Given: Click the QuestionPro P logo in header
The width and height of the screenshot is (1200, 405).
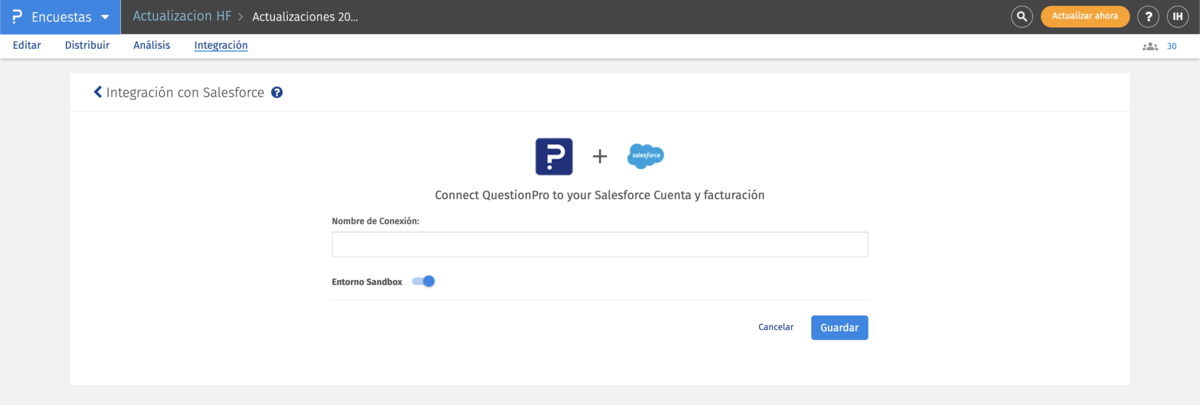Looking at the screenshot, I should click(x=16, y=17).
